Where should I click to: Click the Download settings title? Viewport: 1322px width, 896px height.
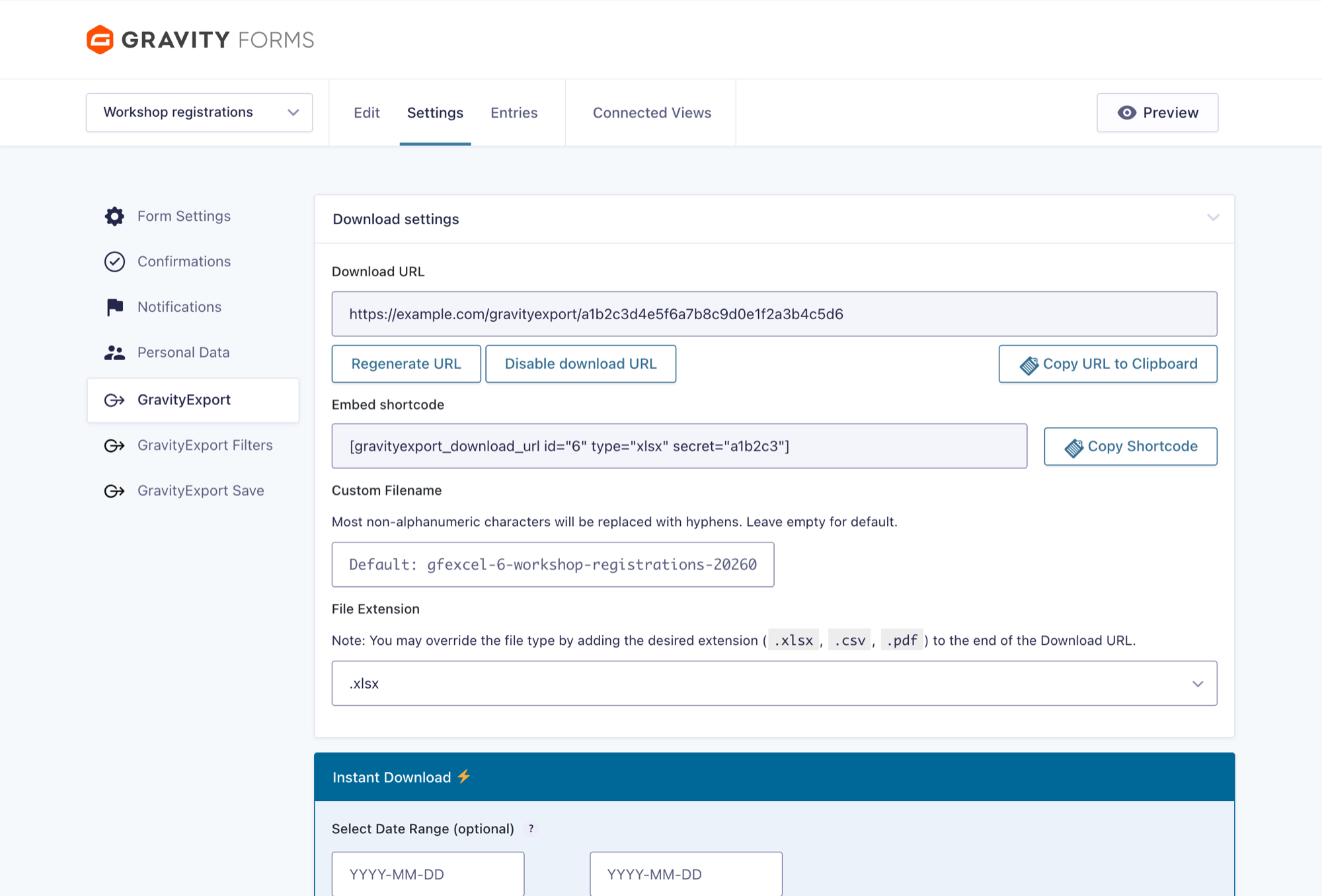[396, 219]
